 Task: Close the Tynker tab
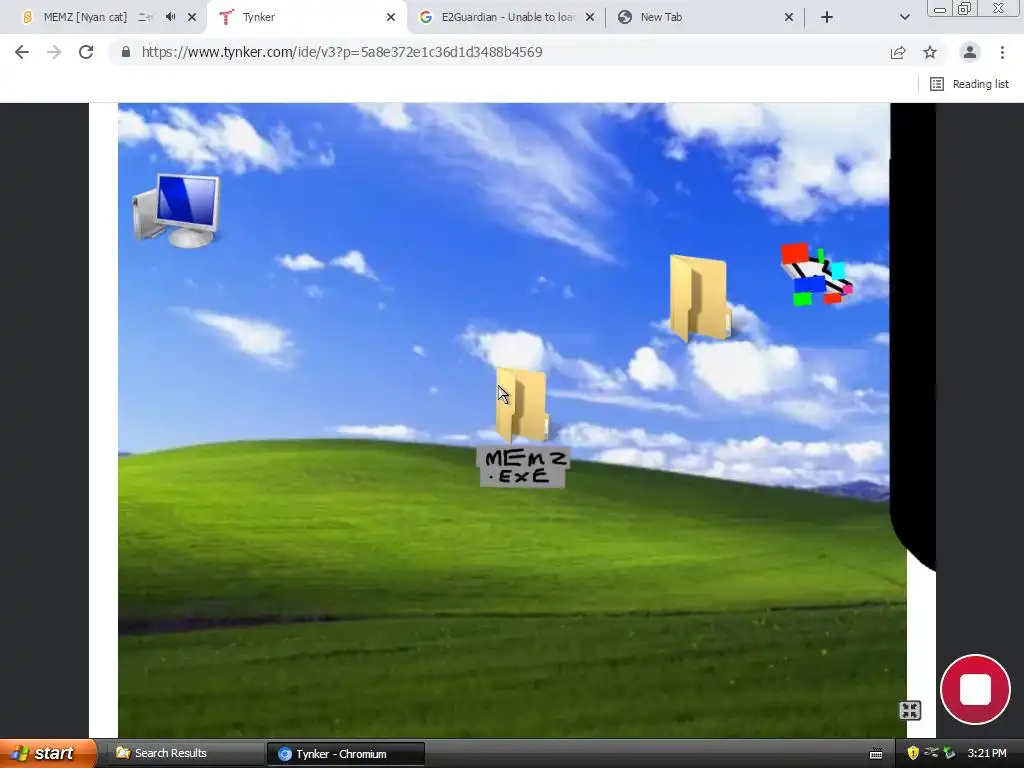391,17
